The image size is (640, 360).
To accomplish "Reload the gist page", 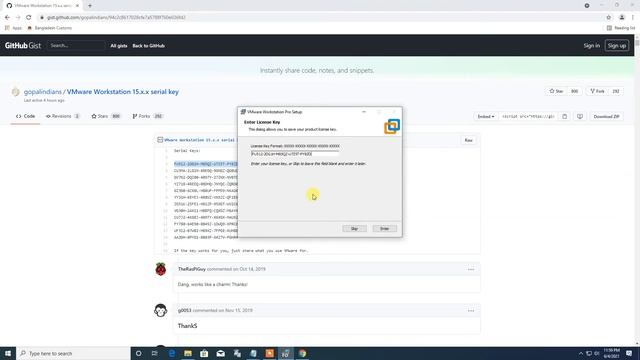I will (29, 18).
